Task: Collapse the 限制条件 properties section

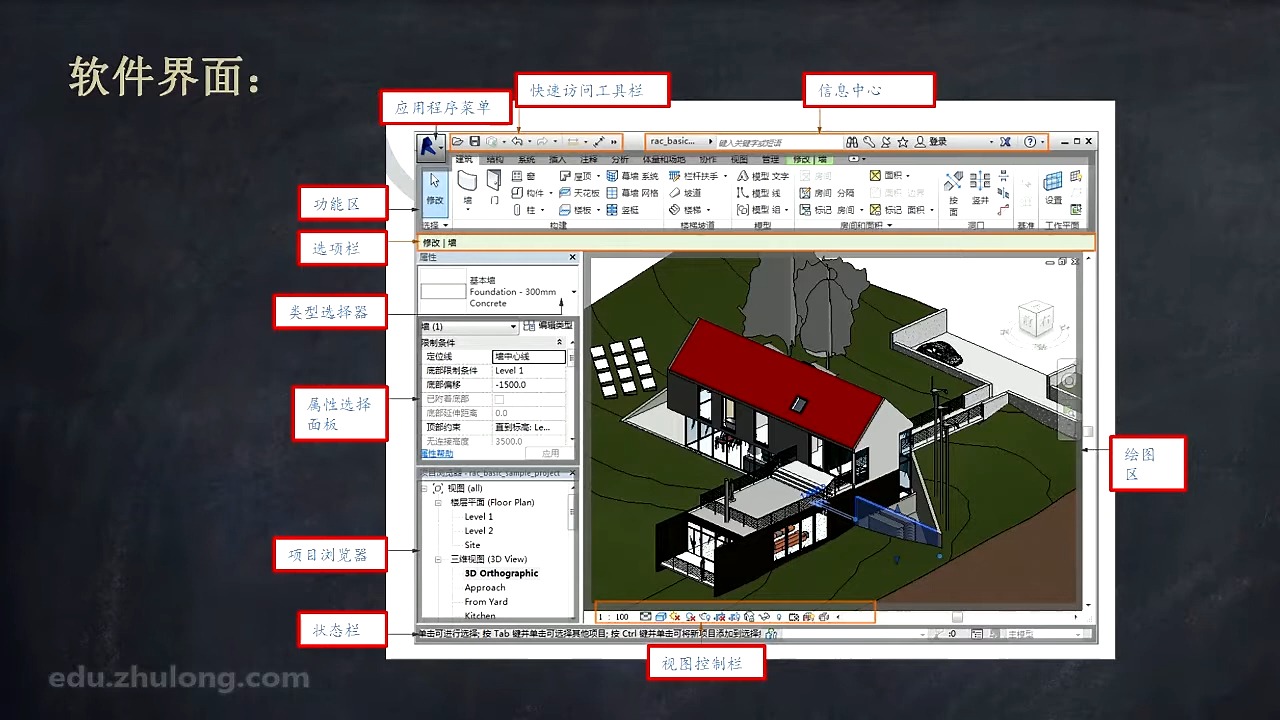Action: coord(560,342)
